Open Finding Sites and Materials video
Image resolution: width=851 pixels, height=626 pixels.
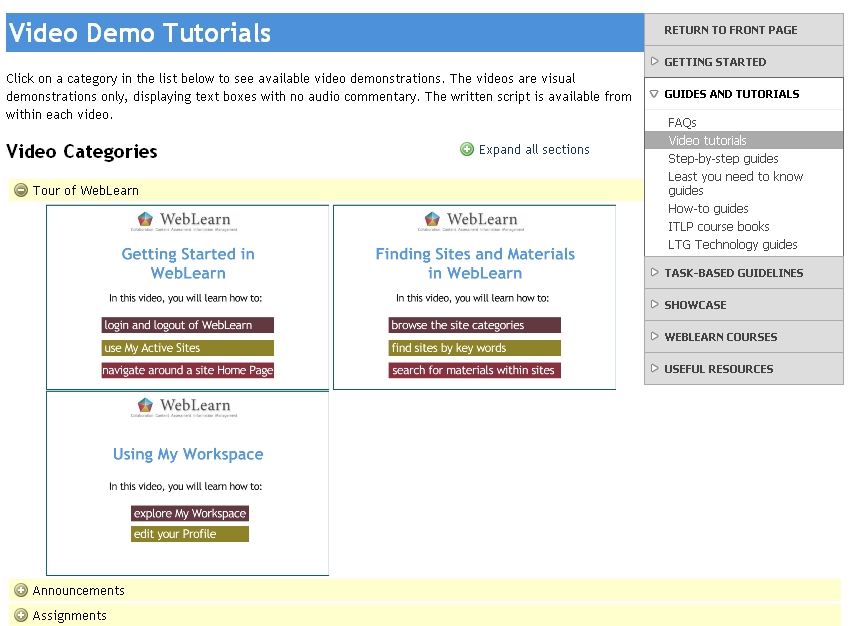click(474, 297)
